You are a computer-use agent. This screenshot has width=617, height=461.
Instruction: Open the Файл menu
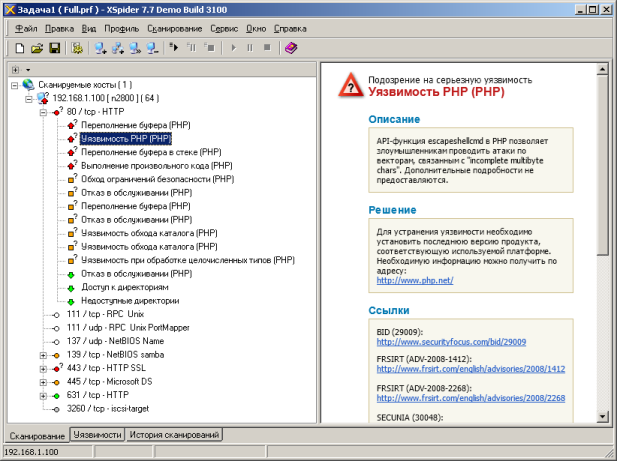point(26,29)
